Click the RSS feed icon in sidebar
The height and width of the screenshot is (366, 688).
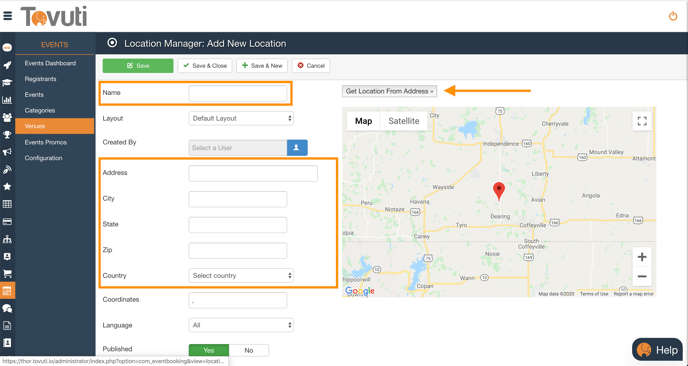7,169
